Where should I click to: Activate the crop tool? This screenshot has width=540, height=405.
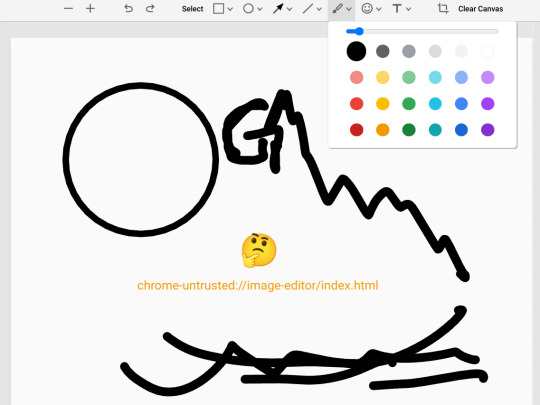pyautogui.click(x=443, y=9)
